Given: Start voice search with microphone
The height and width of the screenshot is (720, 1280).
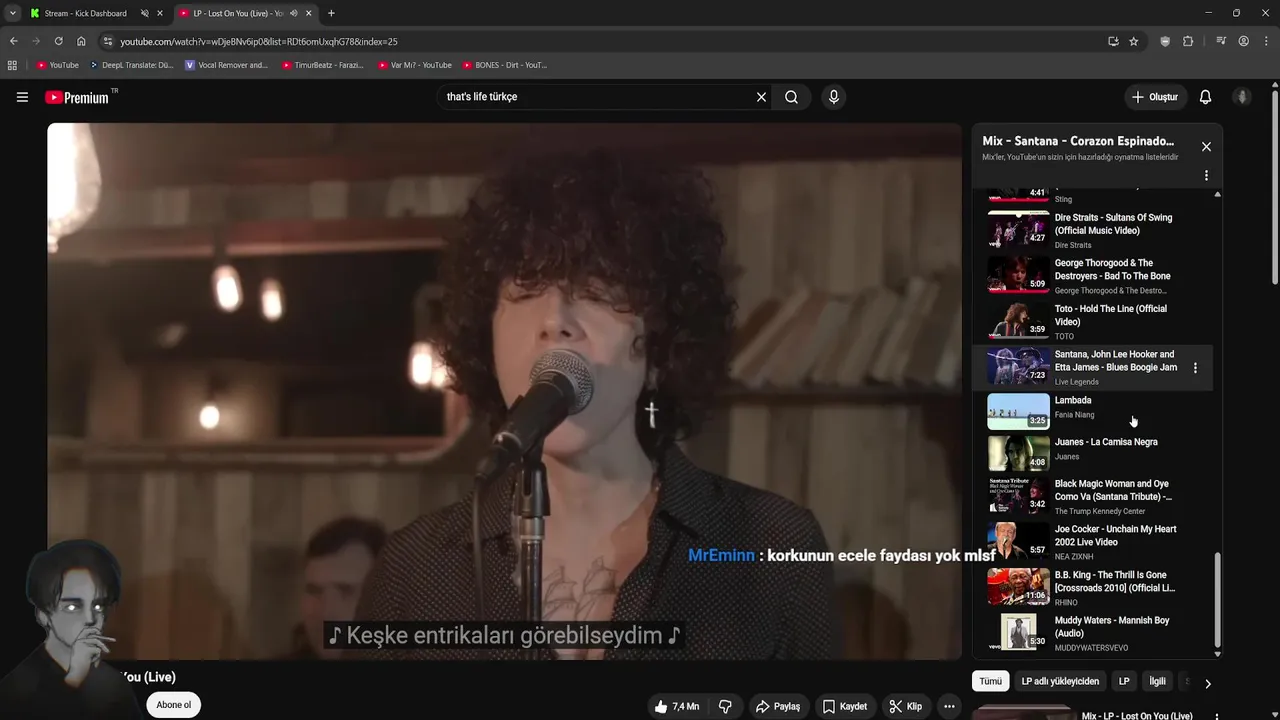Looking at the screenshot, I should pos(834,97).
